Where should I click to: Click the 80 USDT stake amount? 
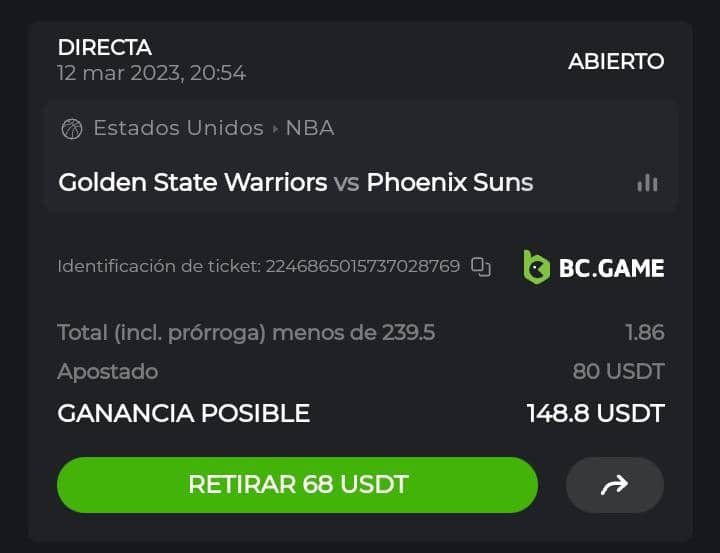click(618, 371)
